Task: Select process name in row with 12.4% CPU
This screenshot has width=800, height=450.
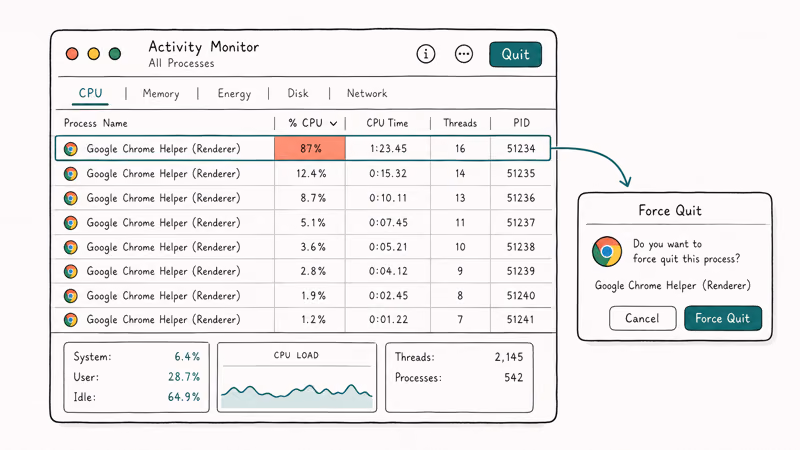Action: click(x=163, y=173)
